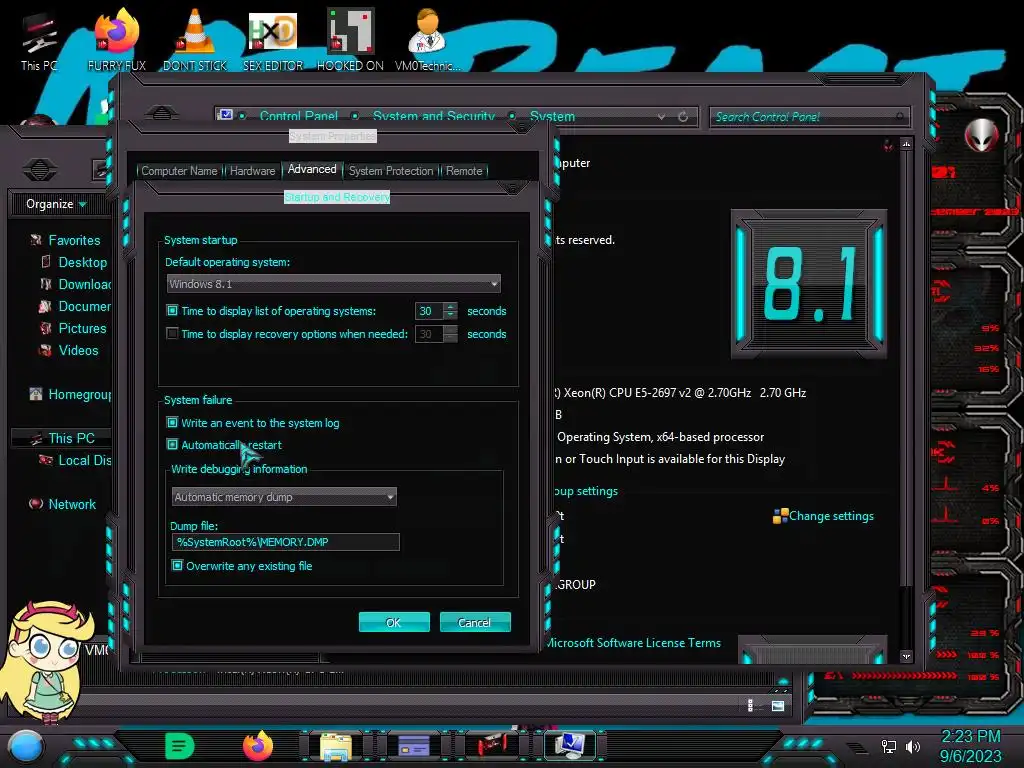
Task: Open the SEX EDITOR HxD desktop shortcut
Action: point(273,40)
